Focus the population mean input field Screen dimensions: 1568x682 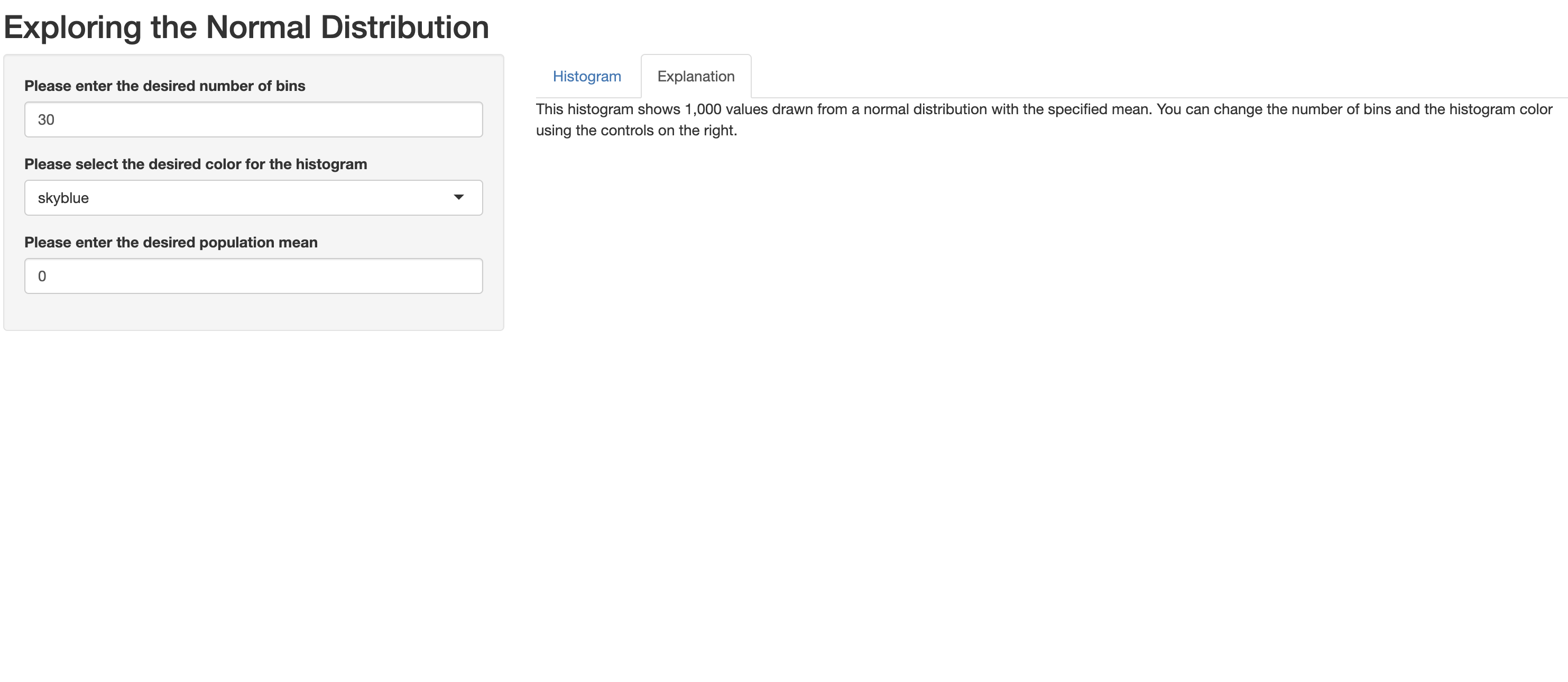[253, 276]
